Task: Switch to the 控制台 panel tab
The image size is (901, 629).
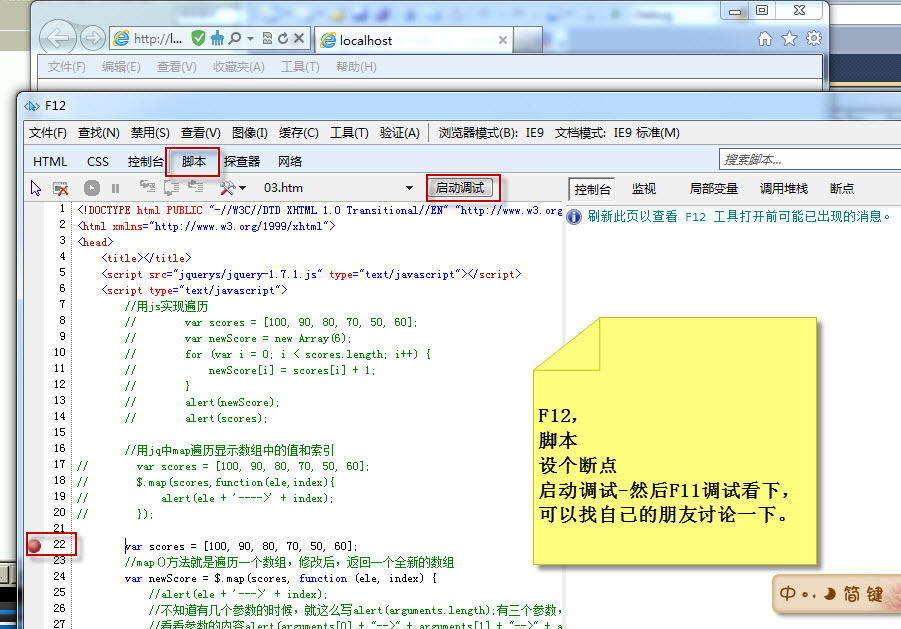Action: click(x=593, y=189)
